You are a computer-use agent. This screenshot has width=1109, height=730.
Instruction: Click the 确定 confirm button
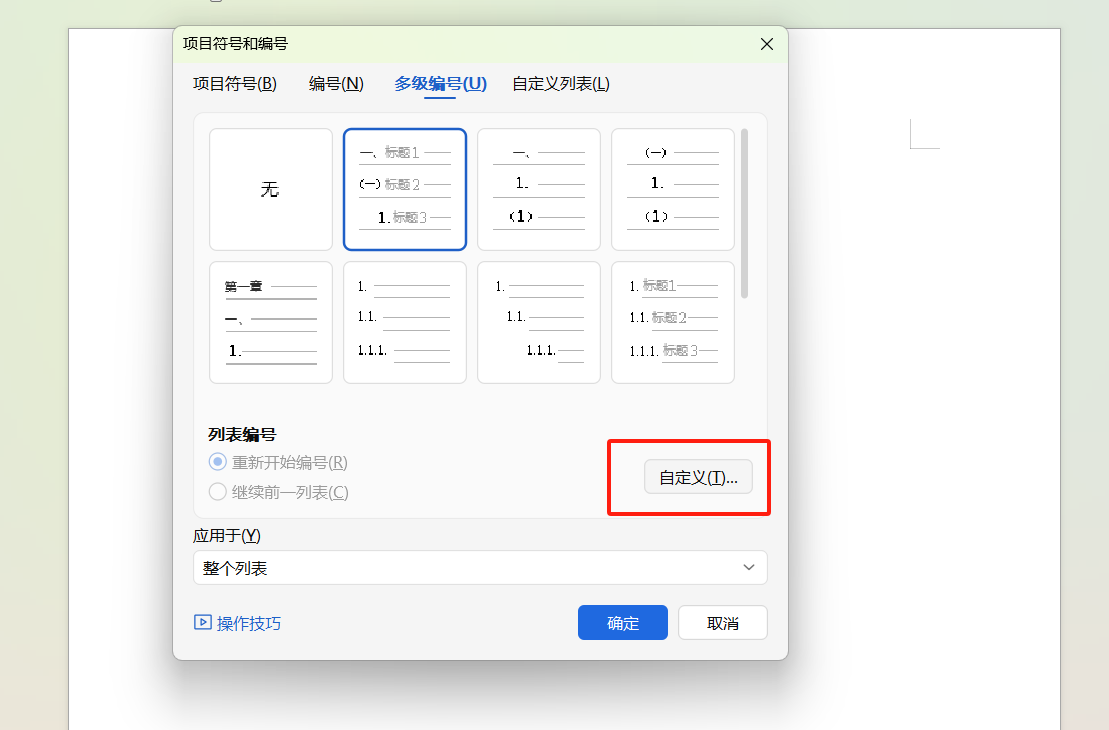(622, 622)
